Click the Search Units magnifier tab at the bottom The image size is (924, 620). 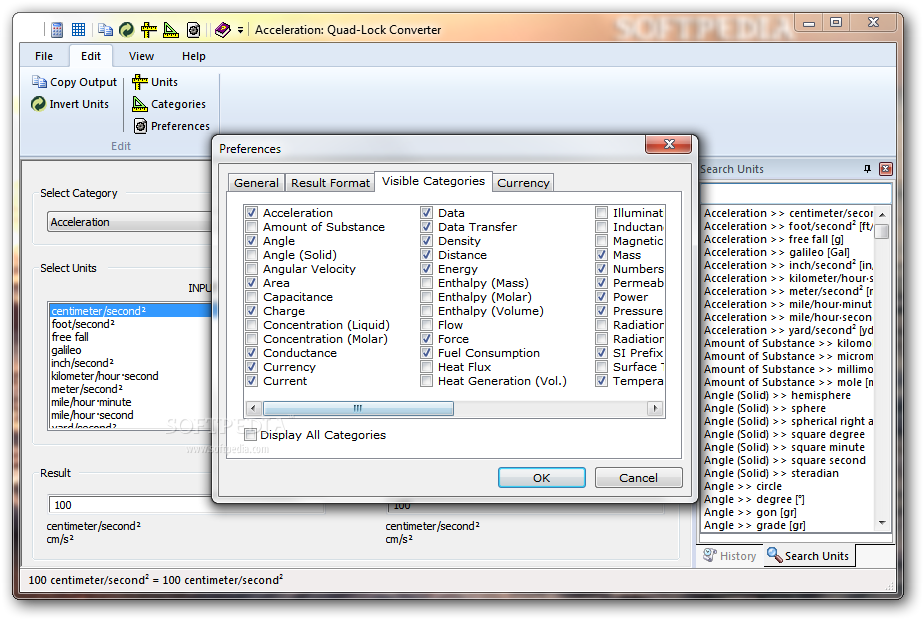click(808, 556)
